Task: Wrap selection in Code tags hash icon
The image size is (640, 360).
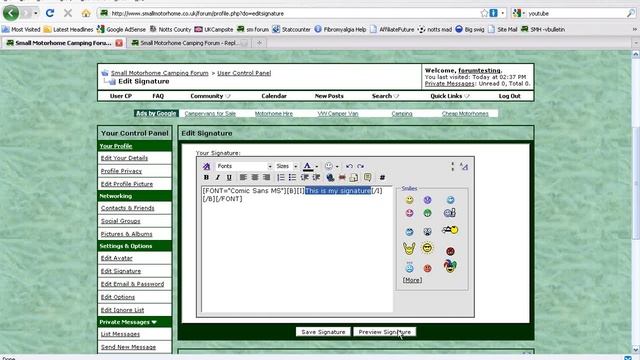Action: pyautogui.click(x=382, y=177)
